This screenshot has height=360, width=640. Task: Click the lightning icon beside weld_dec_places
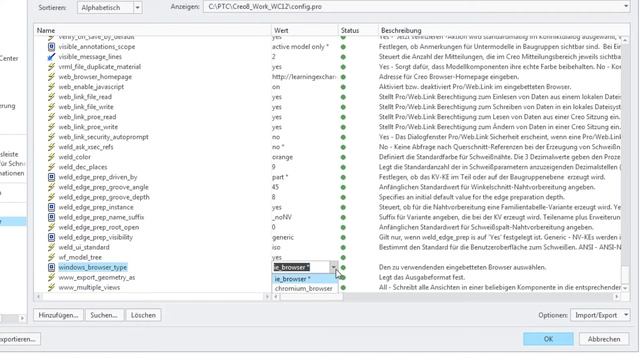pyautogui.click(x=51, y=167)
